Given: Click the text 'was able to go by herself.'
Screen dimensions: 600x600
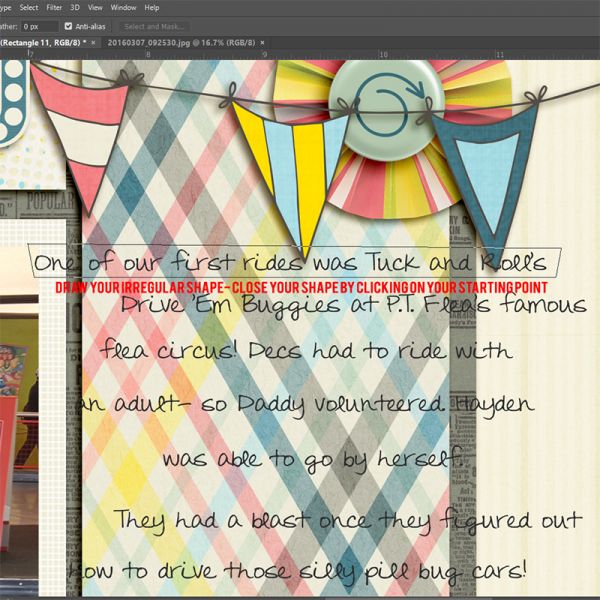Looking at the screenshot, I should [312, 459].
